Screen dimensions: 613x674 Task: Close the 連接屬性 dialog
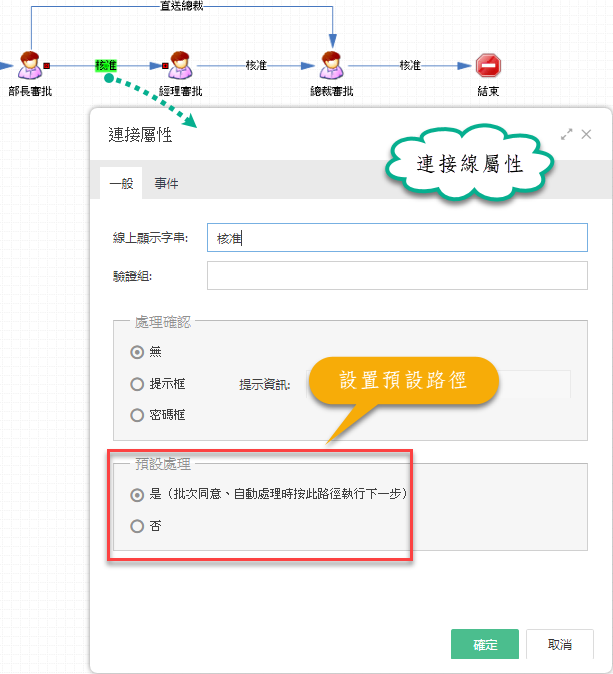(586, 135)
